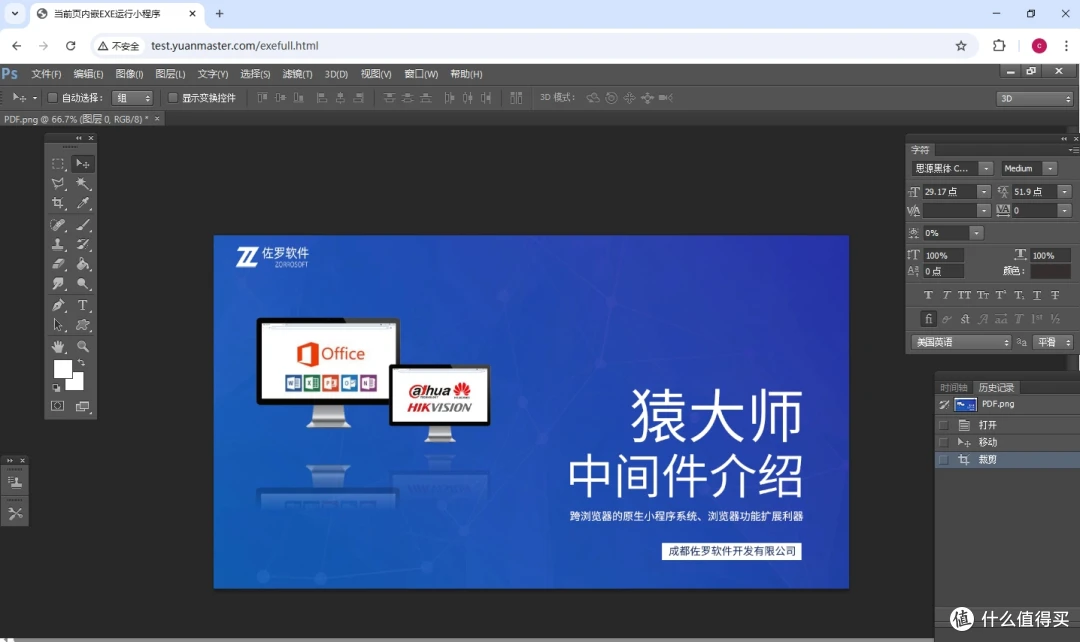This screenshot has height=642, width=1080.
Task: Select the History Brush tool
Action: click(83, 245)
